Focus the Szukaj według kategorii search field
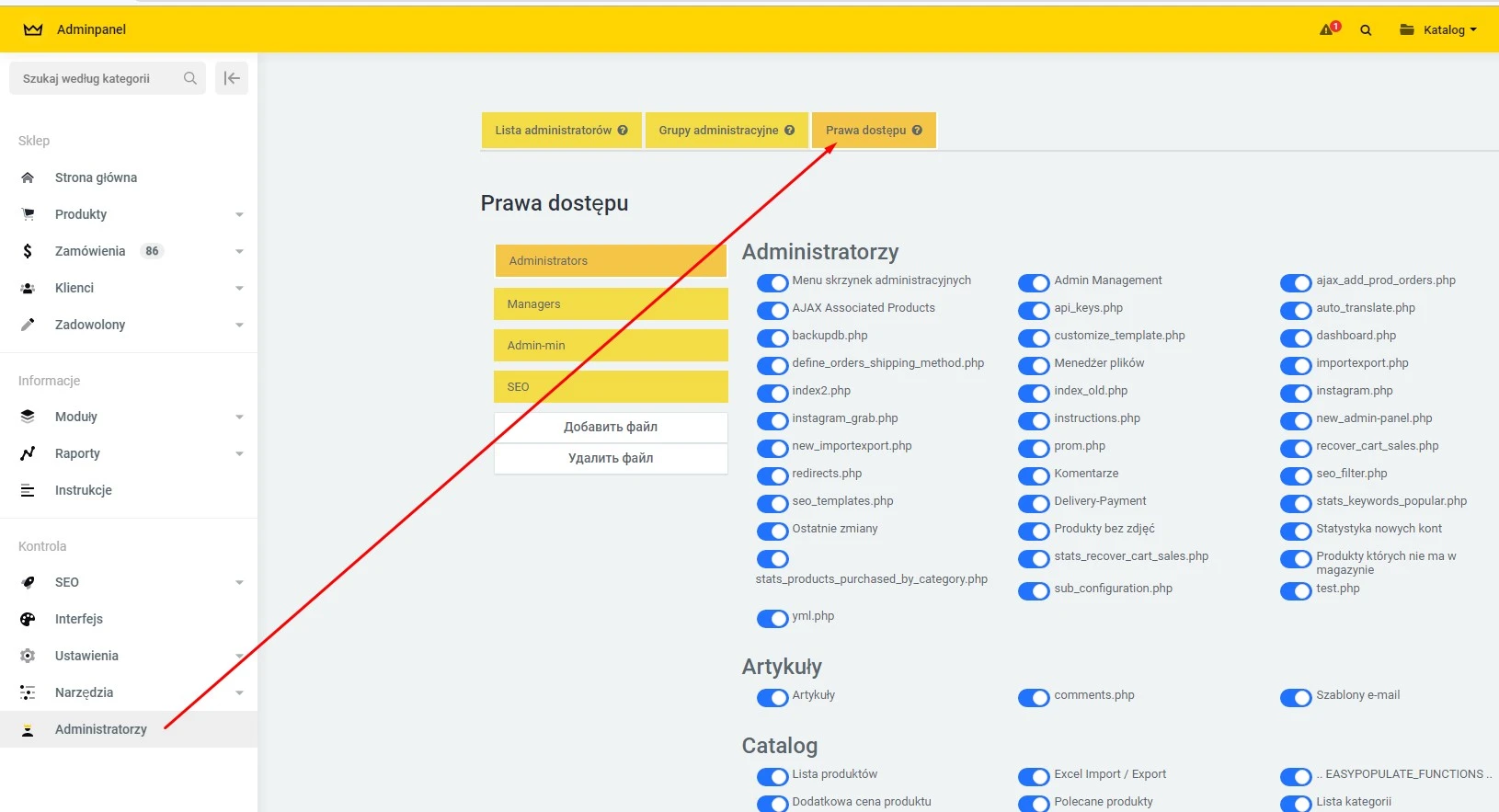This screenshot has width=1499, height=812. click(97, 78)
